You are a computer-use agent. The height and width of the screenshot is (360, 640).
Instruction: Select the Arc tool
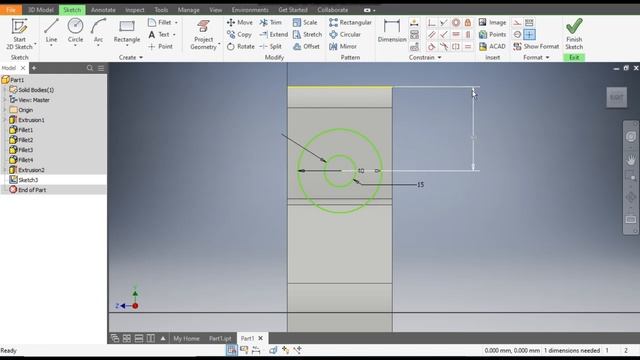[98, 31]
